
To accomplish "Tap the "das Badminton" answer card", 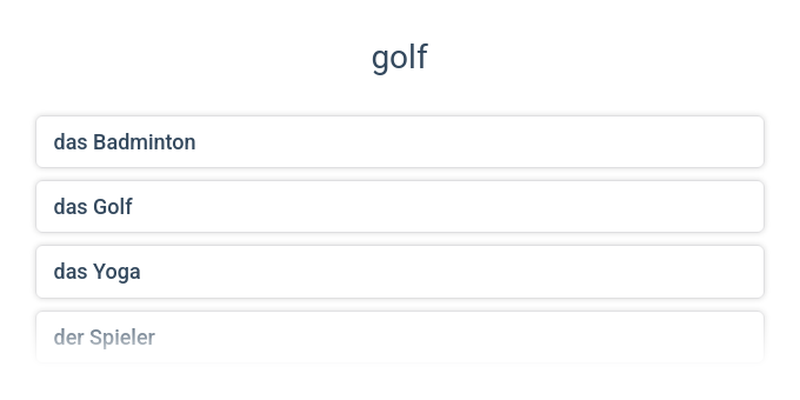I will 400,142.
